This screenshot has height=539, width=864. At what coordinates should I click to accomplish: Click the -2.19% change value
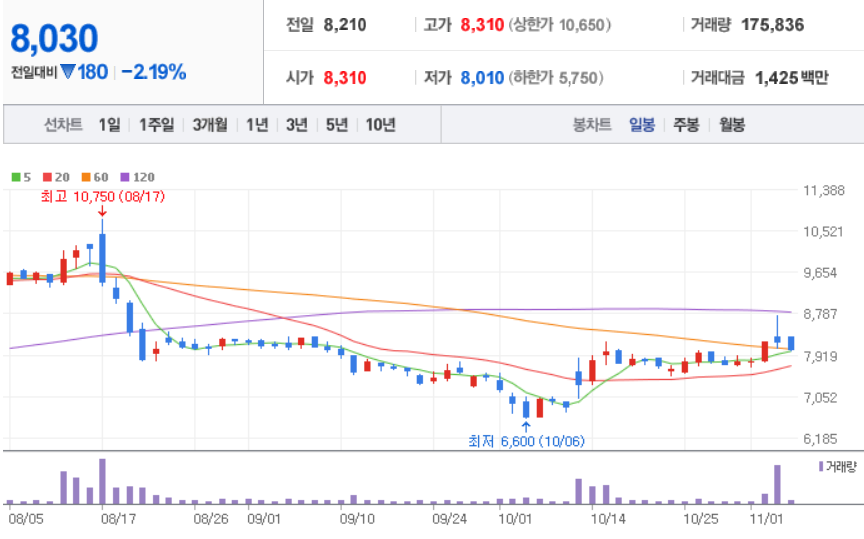click(x=154, y=72)
